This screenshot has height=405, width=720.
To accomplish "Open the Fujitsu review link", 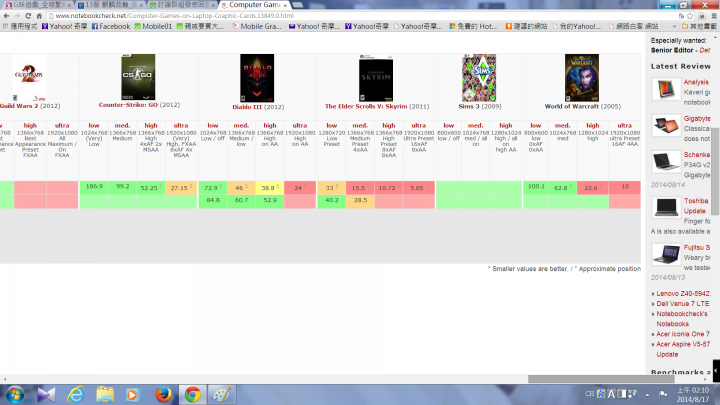I will pos(697,248).
